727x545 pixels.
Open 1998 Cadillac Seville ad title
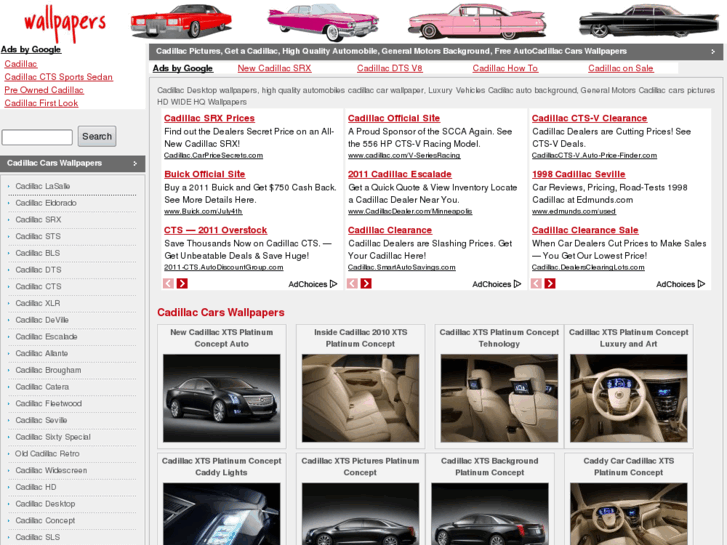point(579,174)
